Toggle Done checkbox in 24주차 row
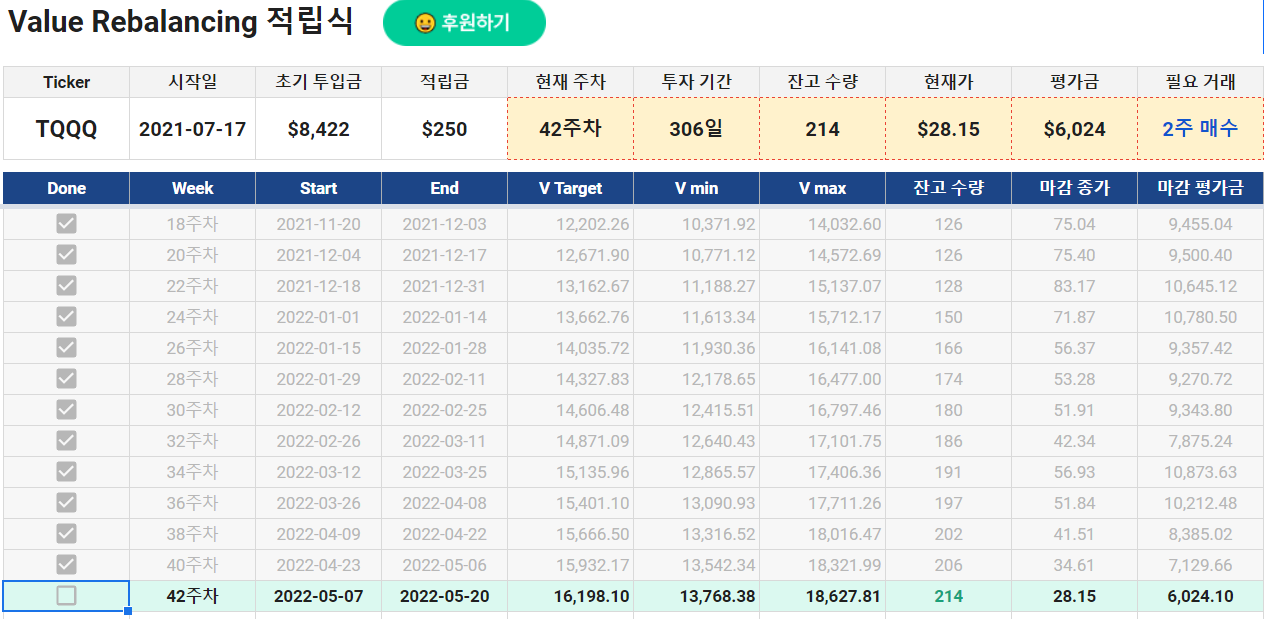This screenshot has width=1264, height=619. (66, 317)
